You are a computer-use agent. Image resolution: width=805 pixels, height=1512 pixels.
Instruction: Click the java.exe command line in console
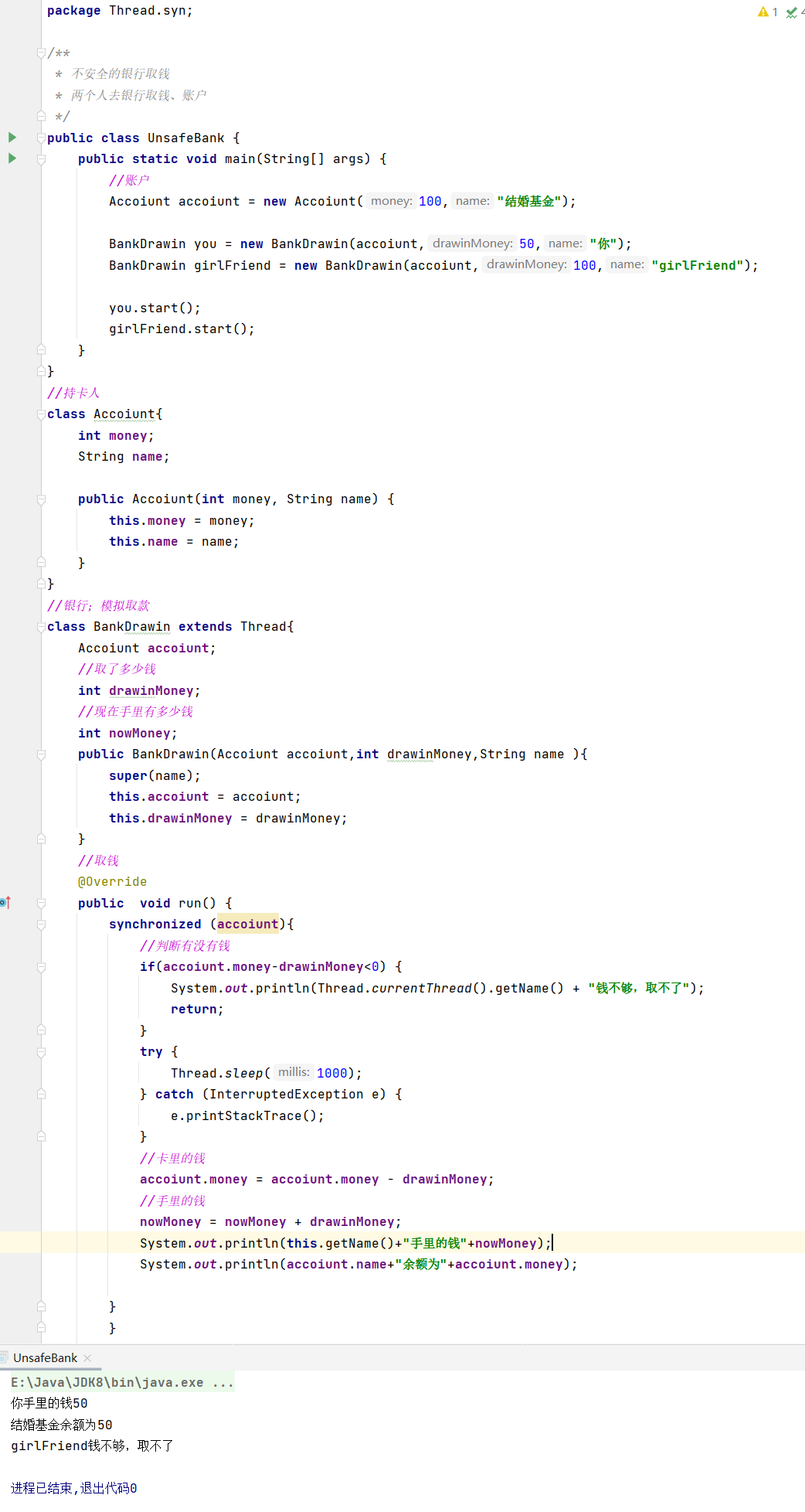coord(122,1382)
